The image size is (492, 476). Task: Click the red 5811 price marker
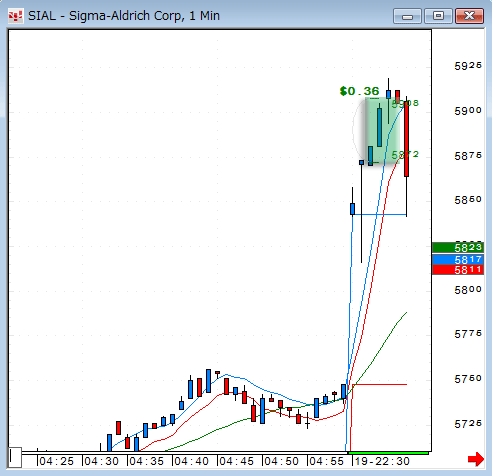pos(458,270)
